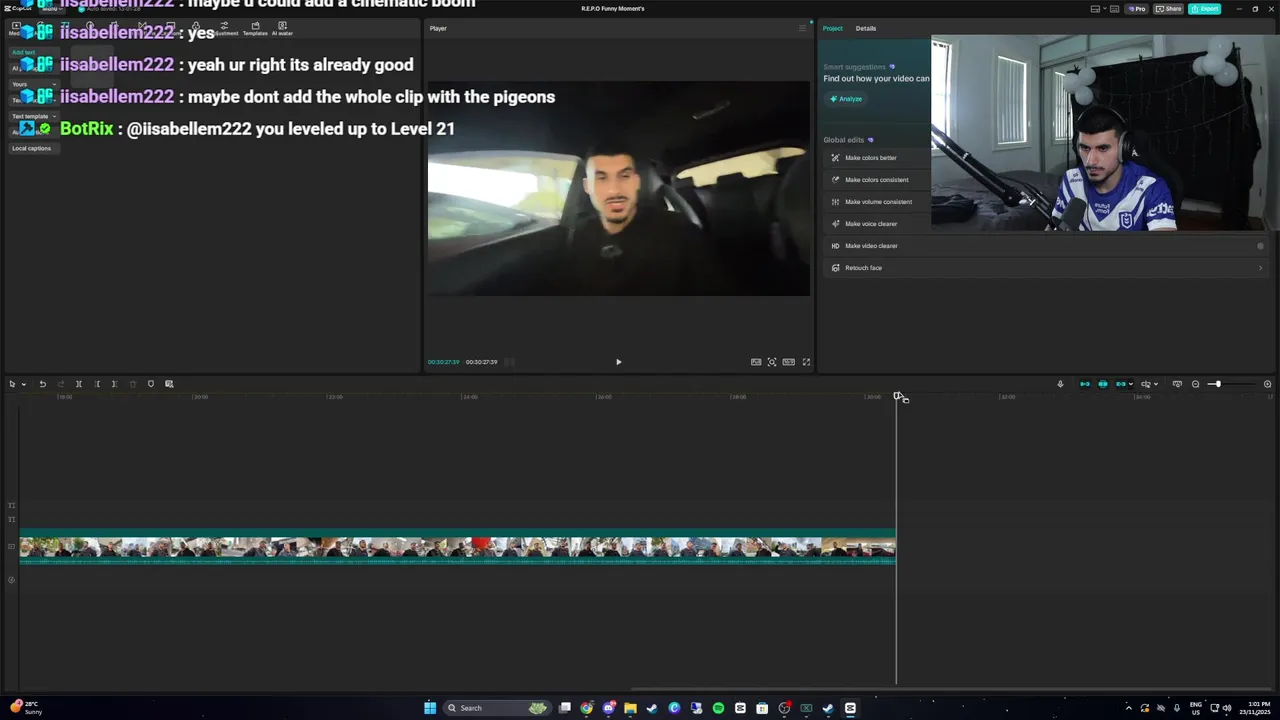The image size is (1280, 720).
Task: Click the player aspect ratio icon
Action: click(789, 362)
